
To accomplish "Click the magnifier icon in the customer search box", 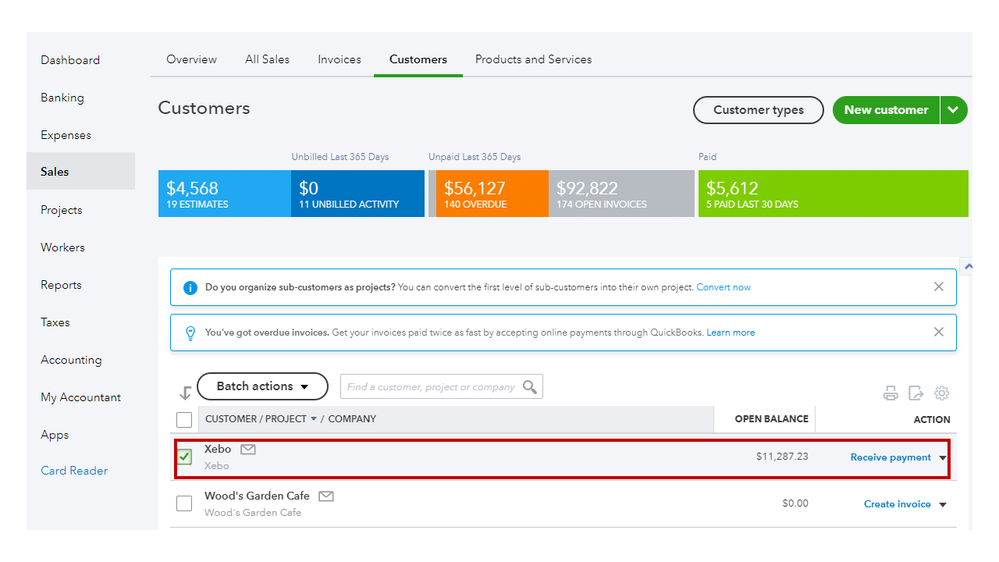I will point(530,387).
